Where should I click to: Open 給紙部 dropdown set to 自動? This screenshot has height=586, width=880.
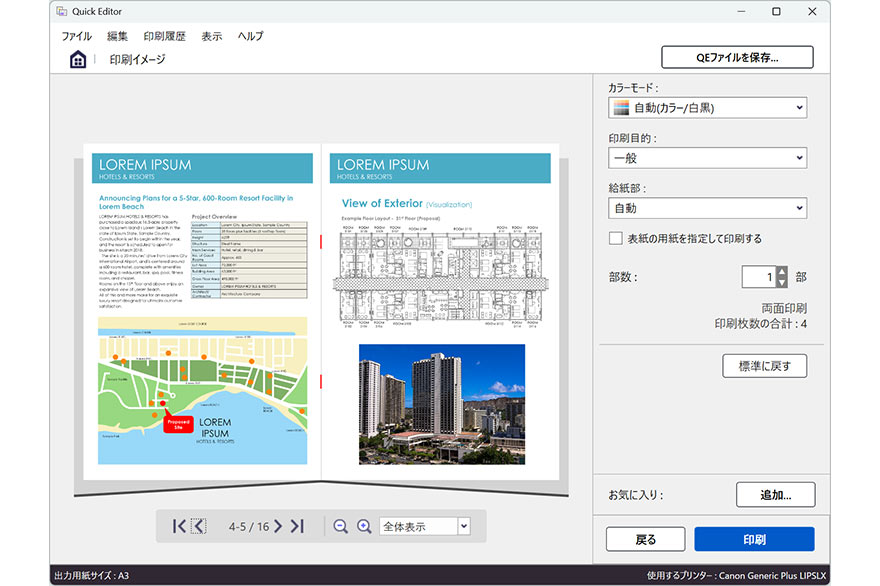click(x=708, y=208)
